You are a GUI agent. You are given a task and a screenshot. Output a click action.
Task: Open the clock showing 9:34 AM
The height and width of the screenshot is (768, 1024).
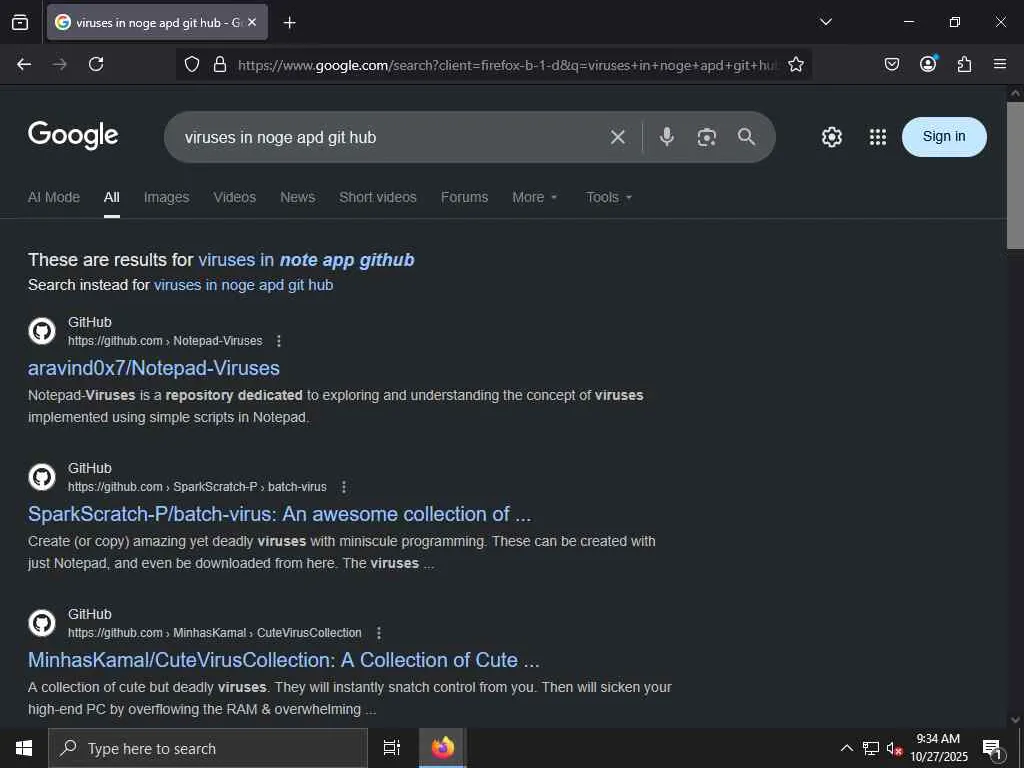[938, 748]
